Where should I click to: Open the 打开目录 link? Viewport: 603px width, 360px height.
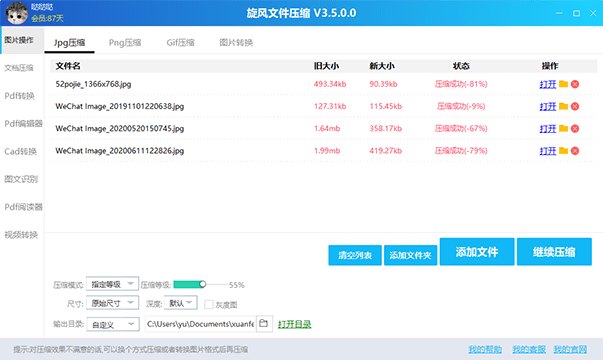[x=295, y=324]
